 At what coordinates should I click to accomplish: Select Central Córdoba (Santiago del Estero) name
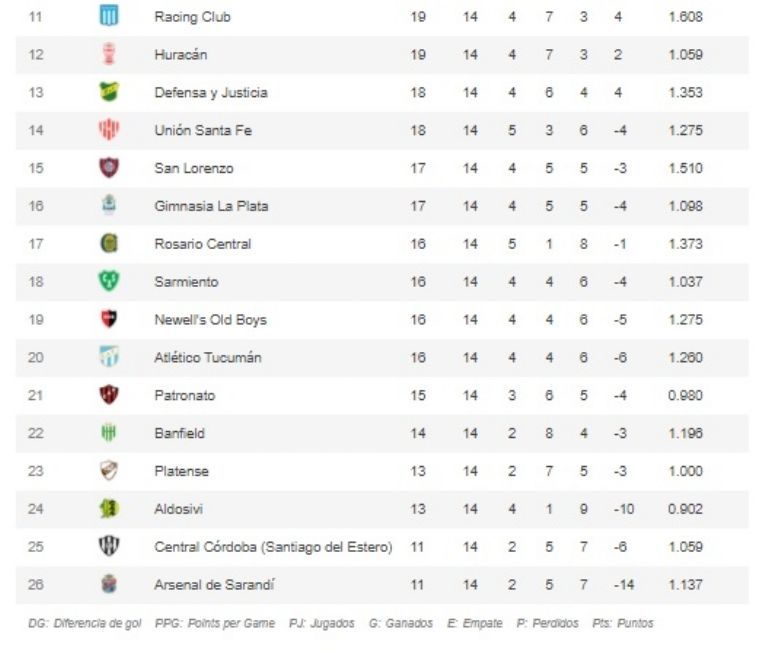click(273, 547)
